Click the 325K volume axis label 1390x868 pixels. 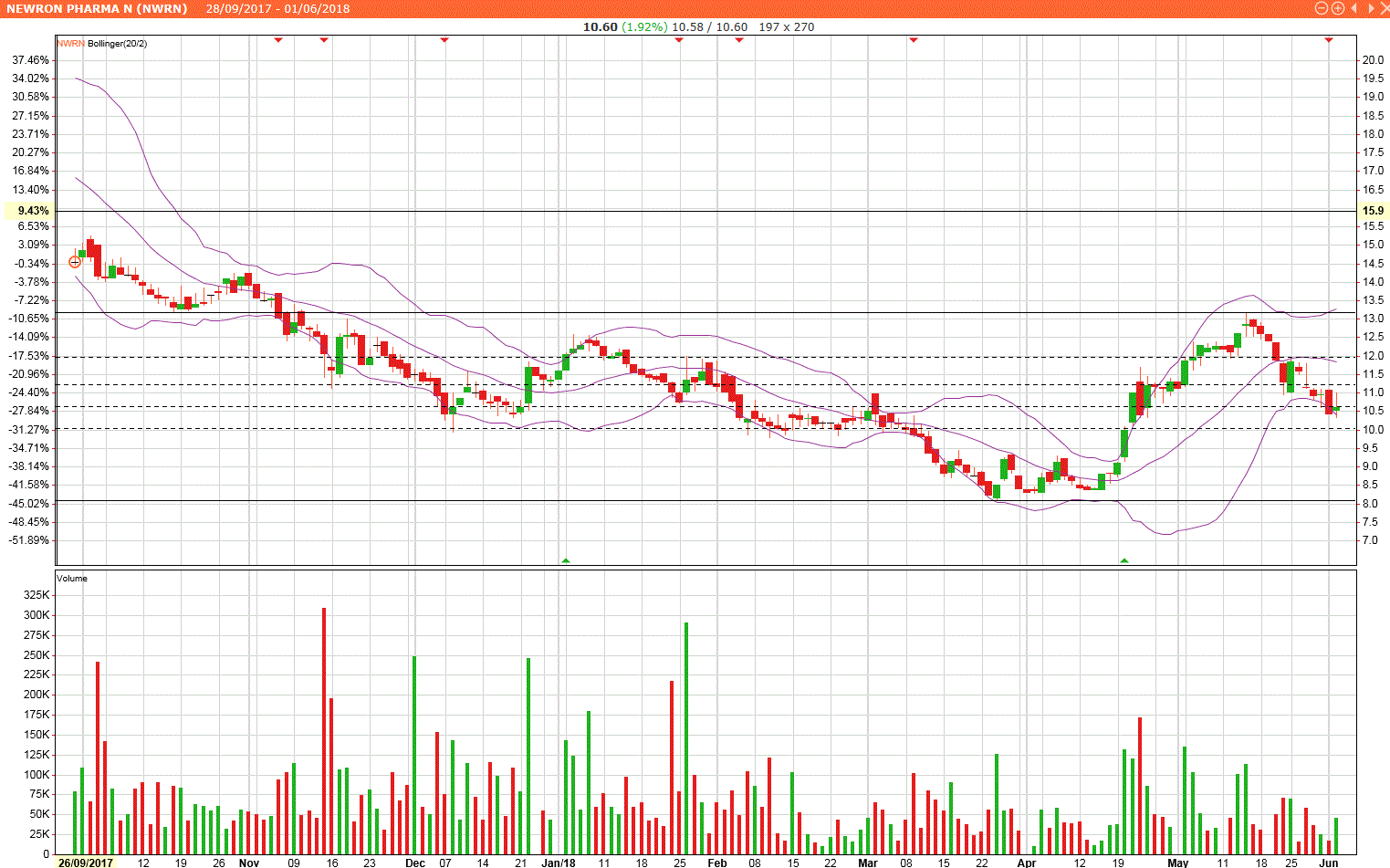(37, 594)
